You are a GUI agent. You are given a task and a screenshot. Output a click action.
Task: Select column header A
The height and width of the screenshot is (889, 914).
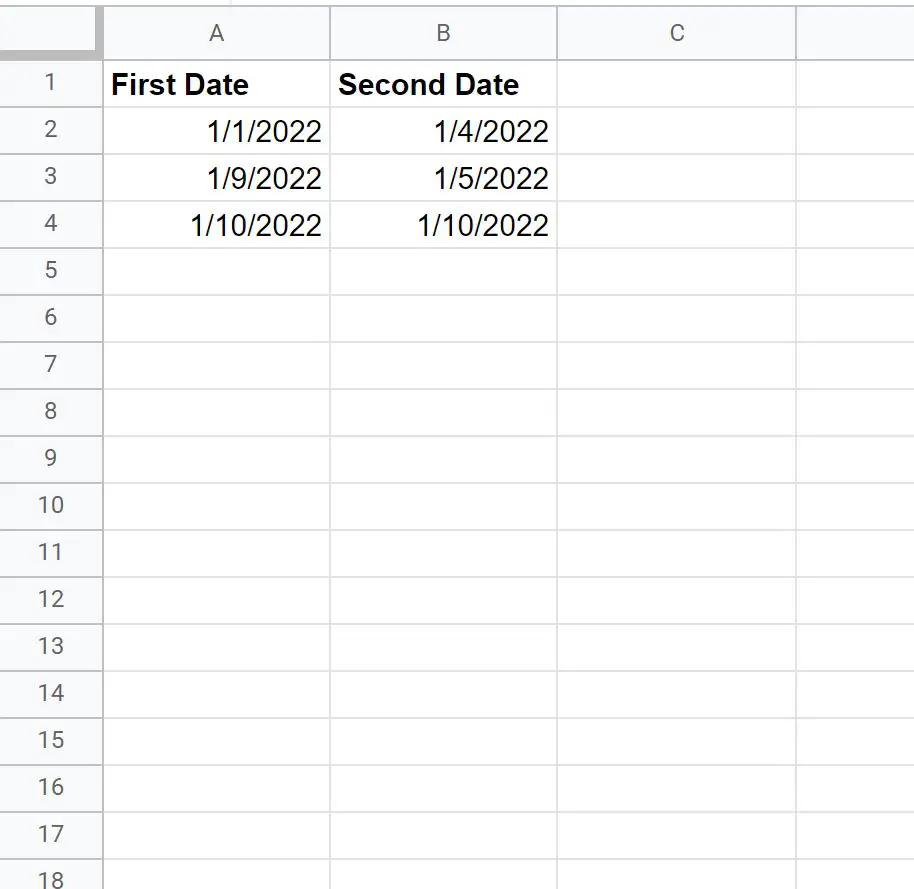pyautogui.click(x=216, y=33)
